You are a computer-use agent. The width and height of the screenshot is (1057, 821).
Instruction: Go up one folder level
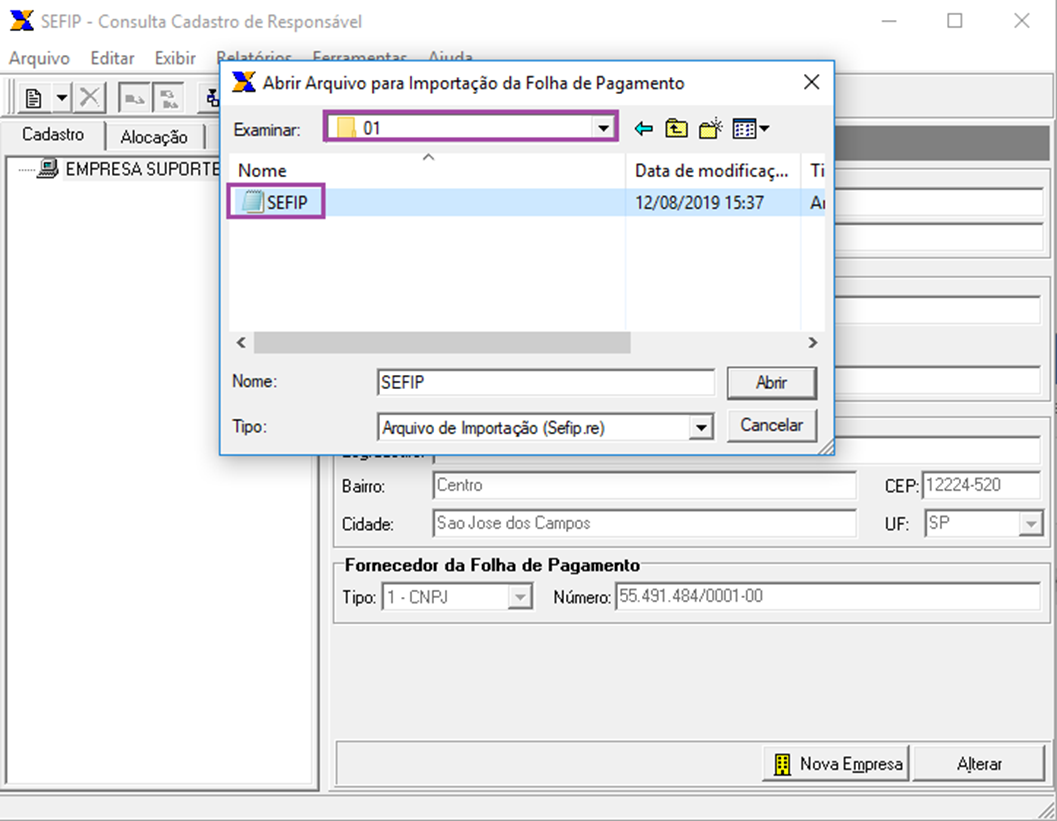pyautogui.click(x=676, y=128)
